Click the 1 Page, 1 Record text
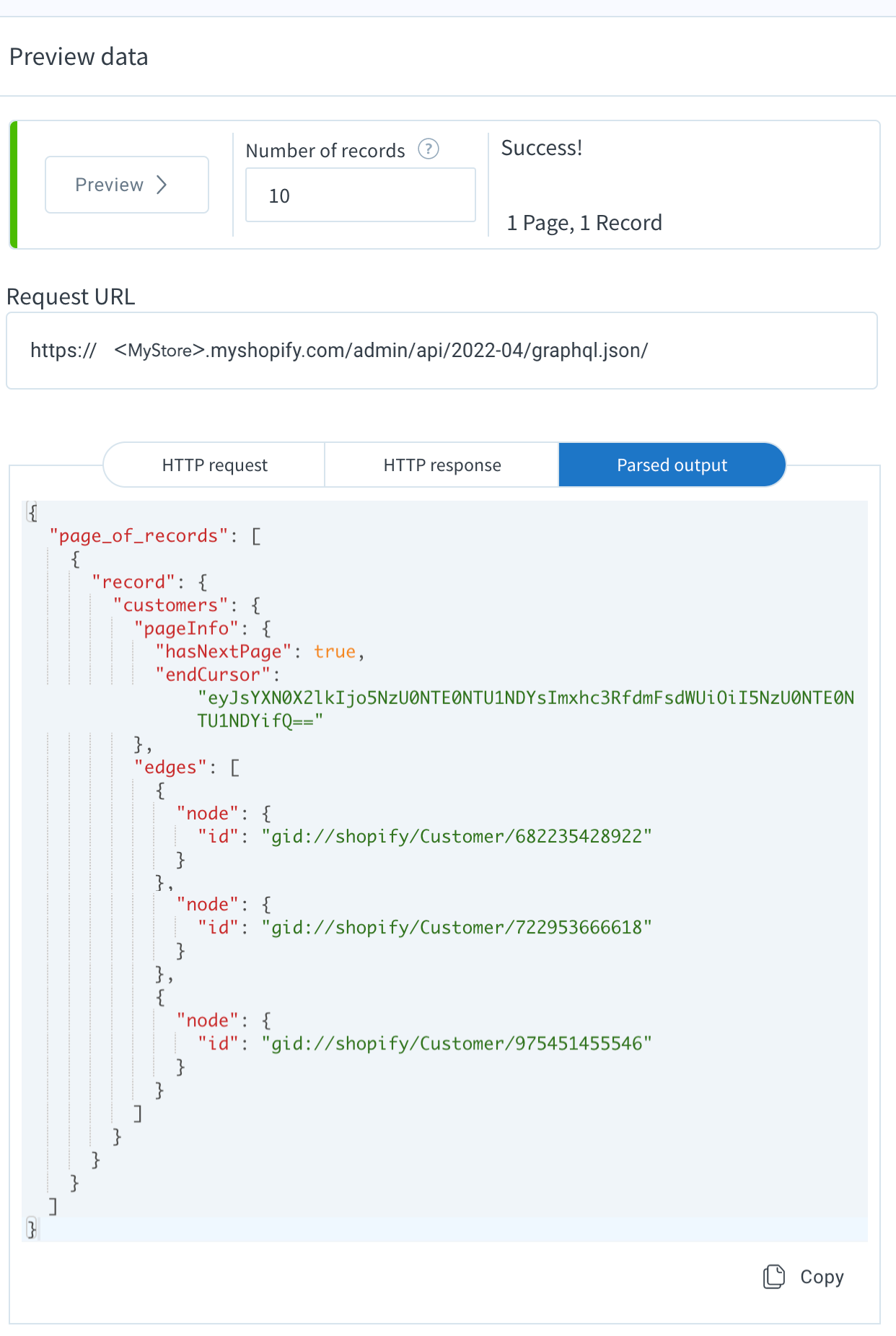This screenshot has height=1336, width=896. tap(584, 223)
